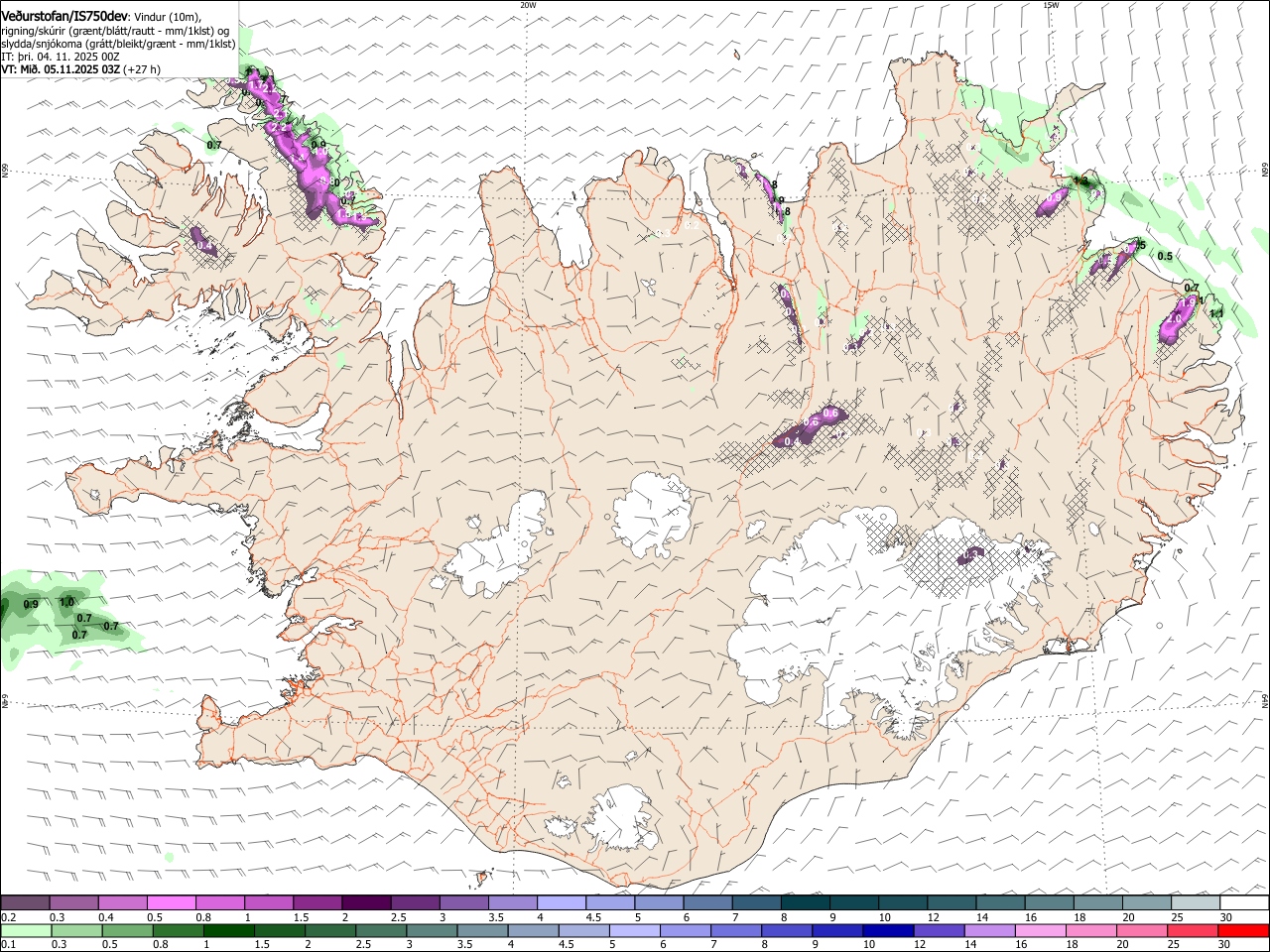Click the 'VT: Mið. 05.11.2025 03Z' line
The height and width of the screenshot is (952, 1270).
coord(61,69)
